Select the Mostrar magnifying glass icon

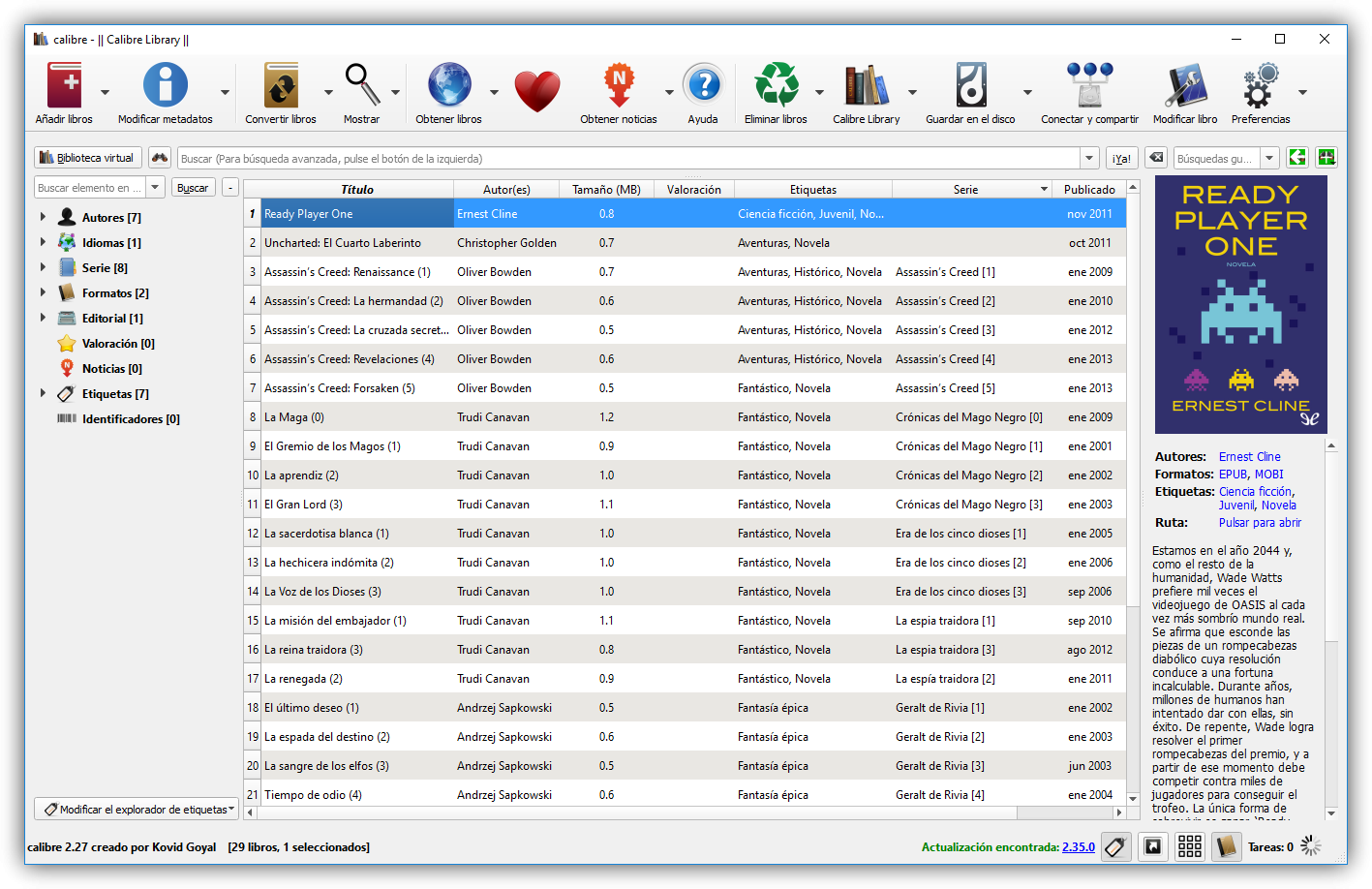(363, 85)
